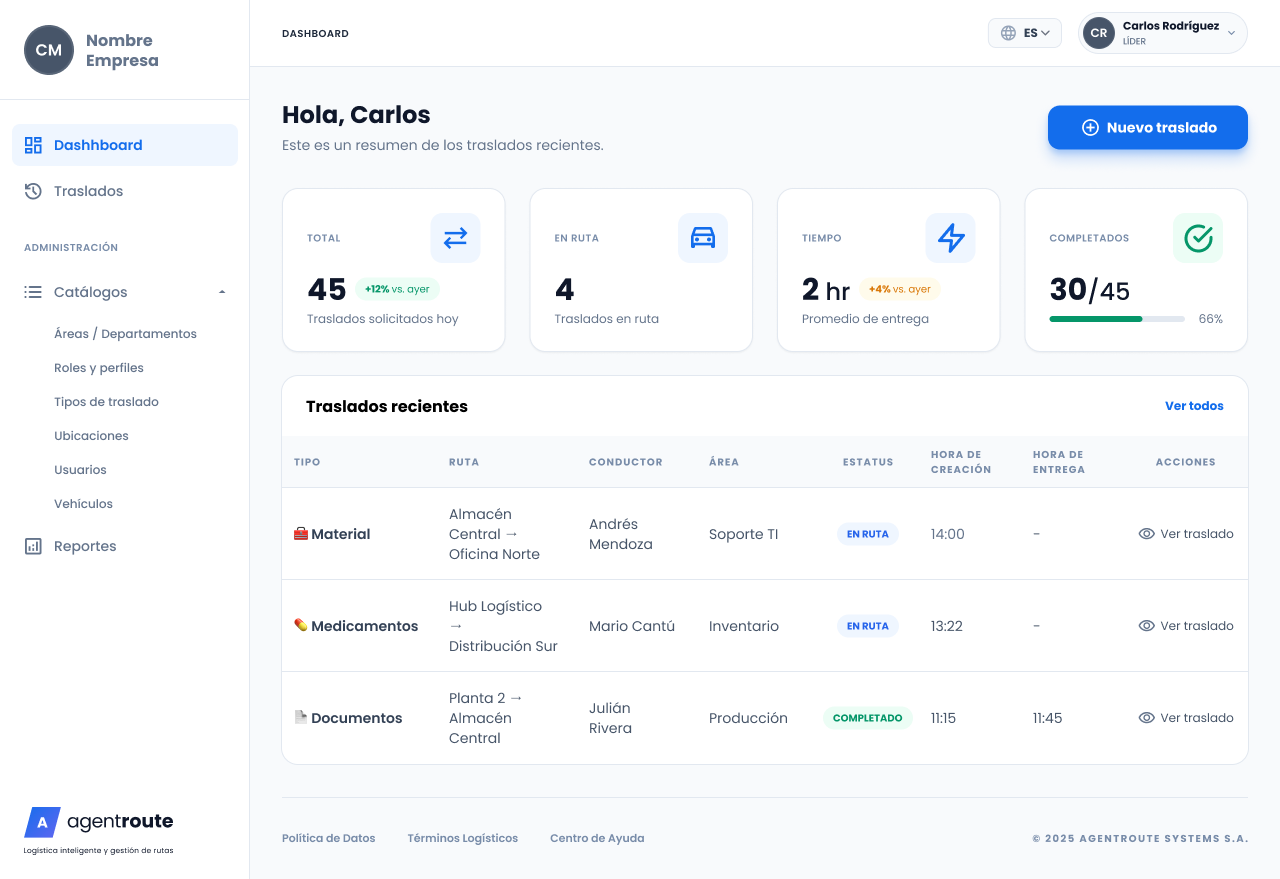Click the COMPLETADO status badge
Viewport: 1280px width, 879px height.
(x=868, y=718)
